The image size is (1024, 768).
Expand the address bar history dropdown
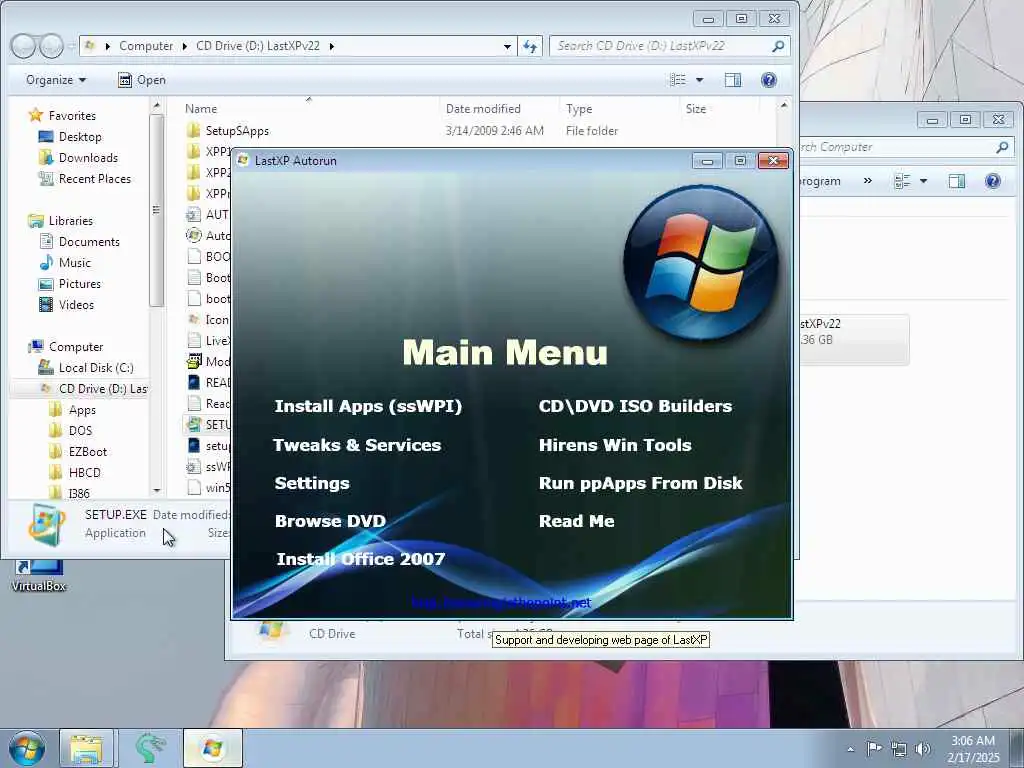pyautogui.click(x=507, y=46)
